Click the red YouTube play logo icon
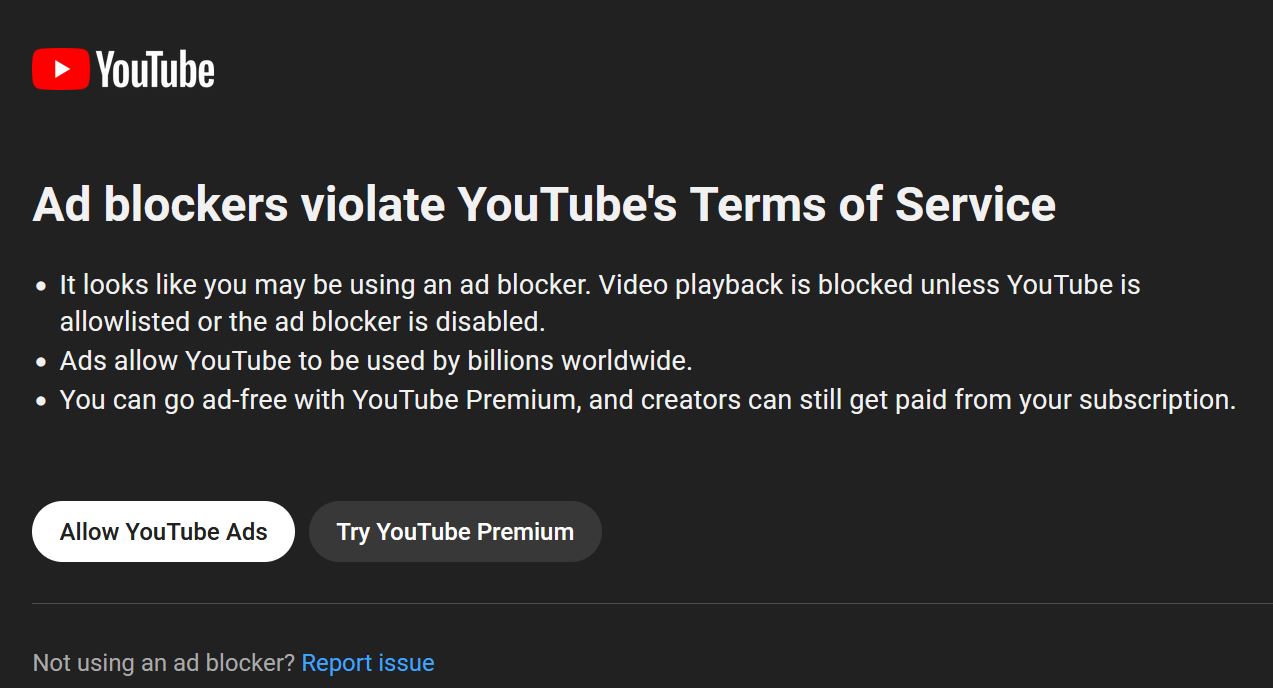This screenshot has width=1273, height=688. click(60, 69)
